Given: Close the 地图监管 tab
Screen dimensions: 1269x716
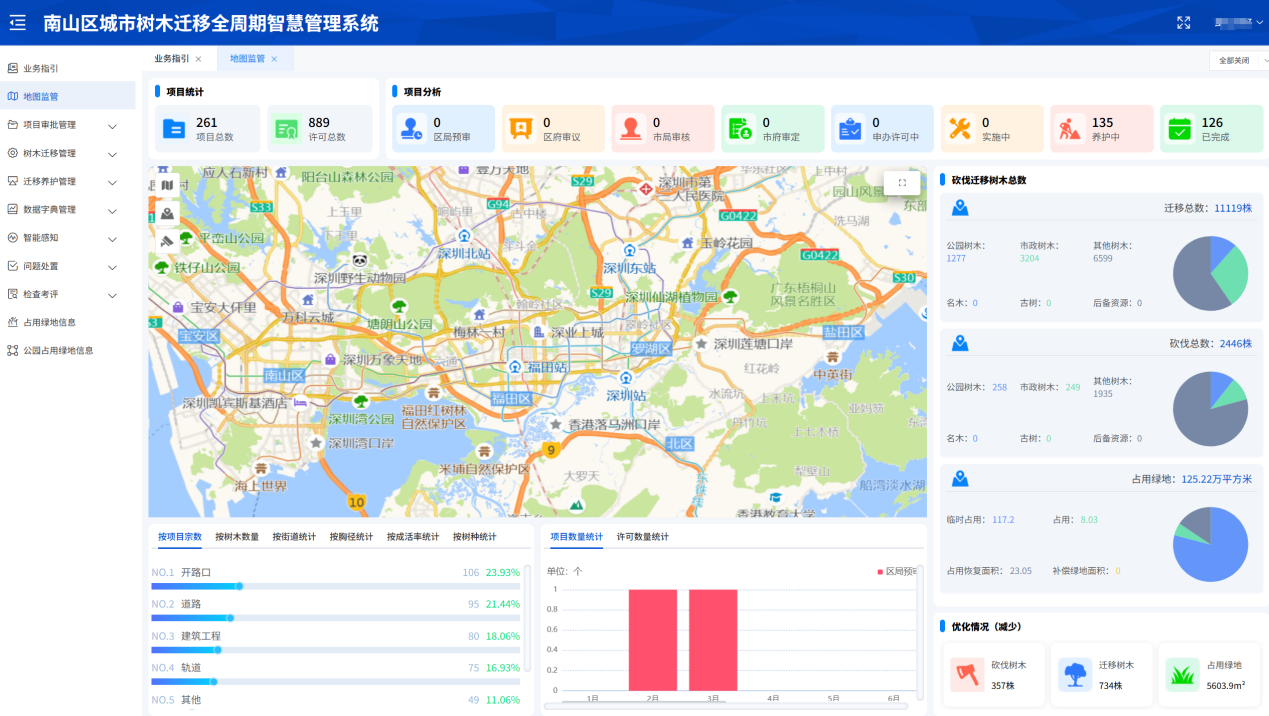Looking at the screenshot, I should (x=274, y=59).
